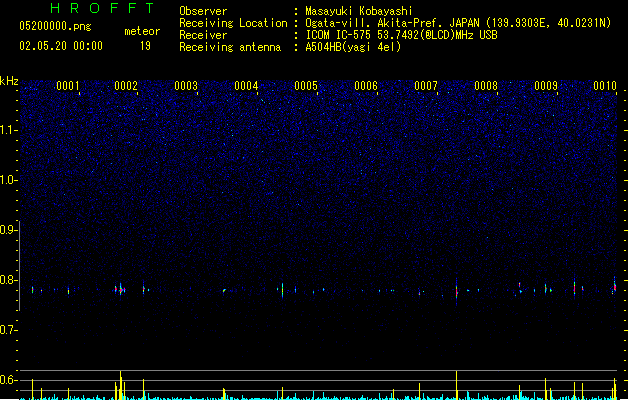
Task: Click the 0006 minute time marker
Action: pos(366,86)
